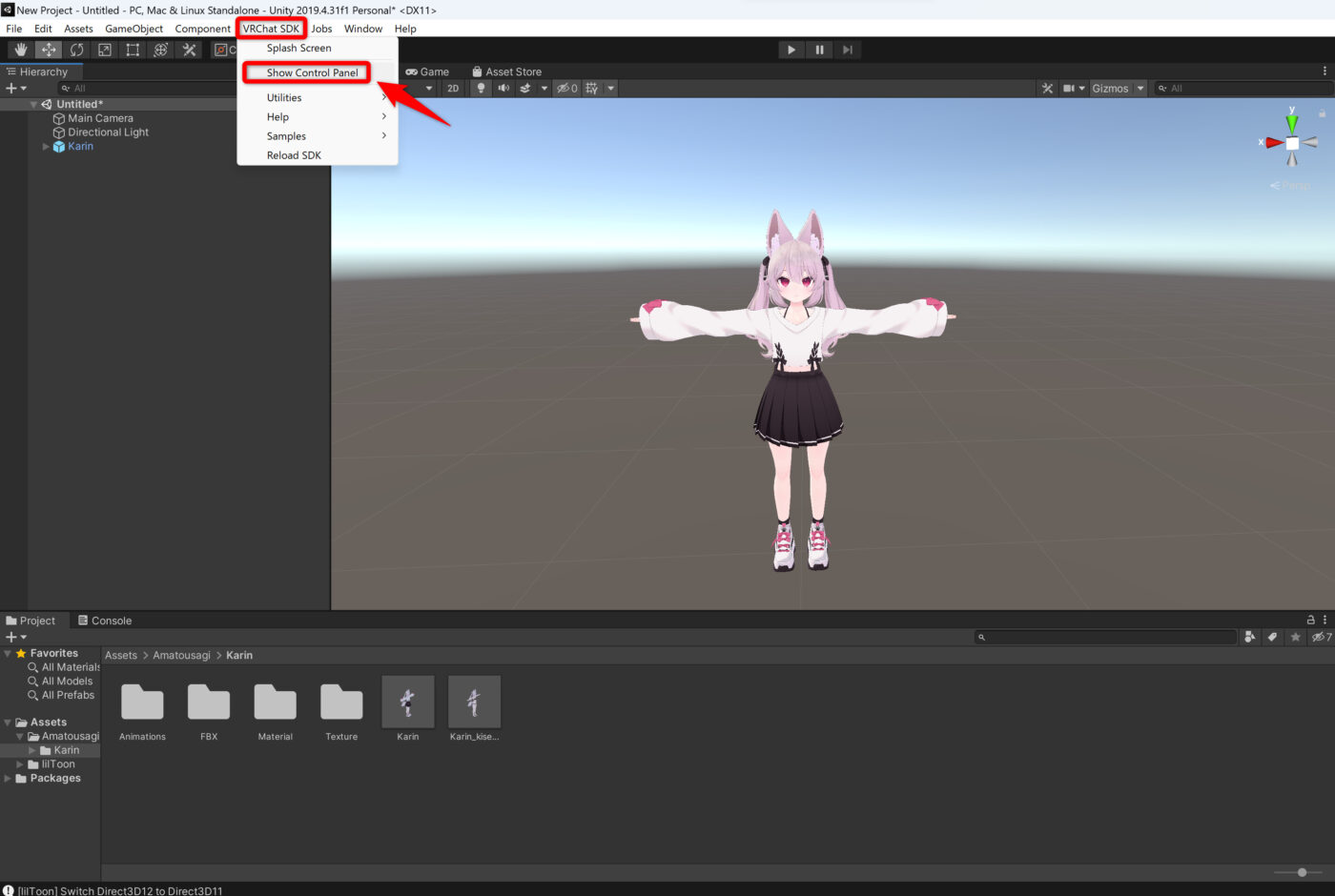Select the Hand tool
1335x896 pixels.
(x=21, y=50)
